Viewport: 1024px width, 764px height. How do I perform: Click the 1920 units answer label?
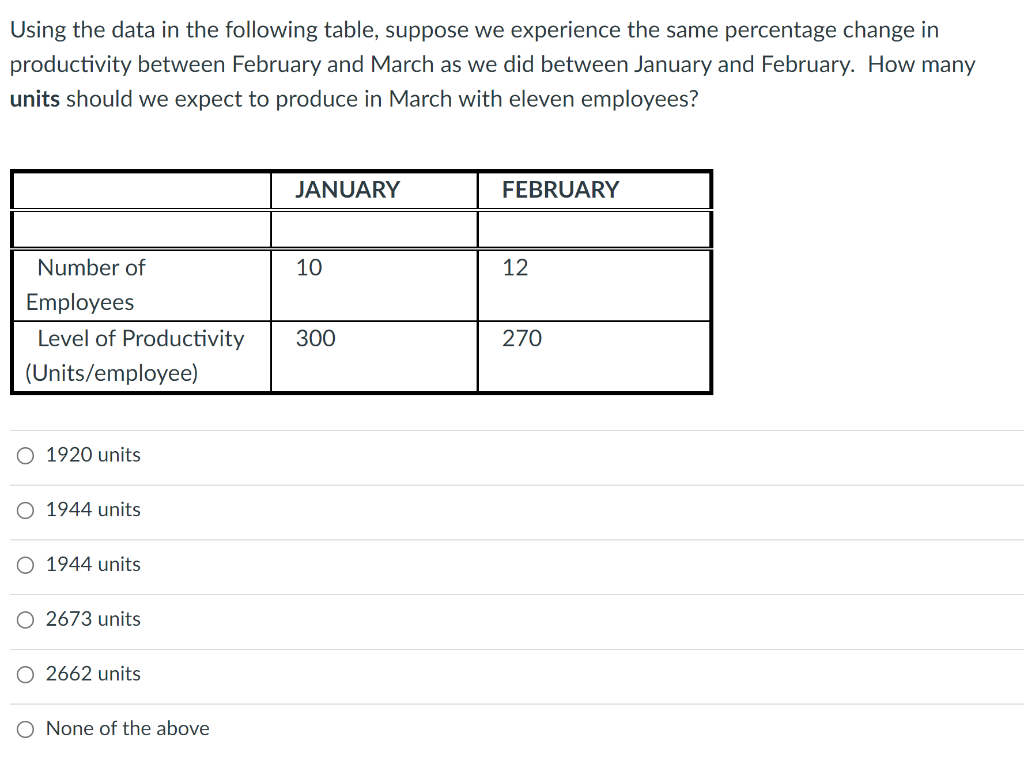(x=92, y=455)
